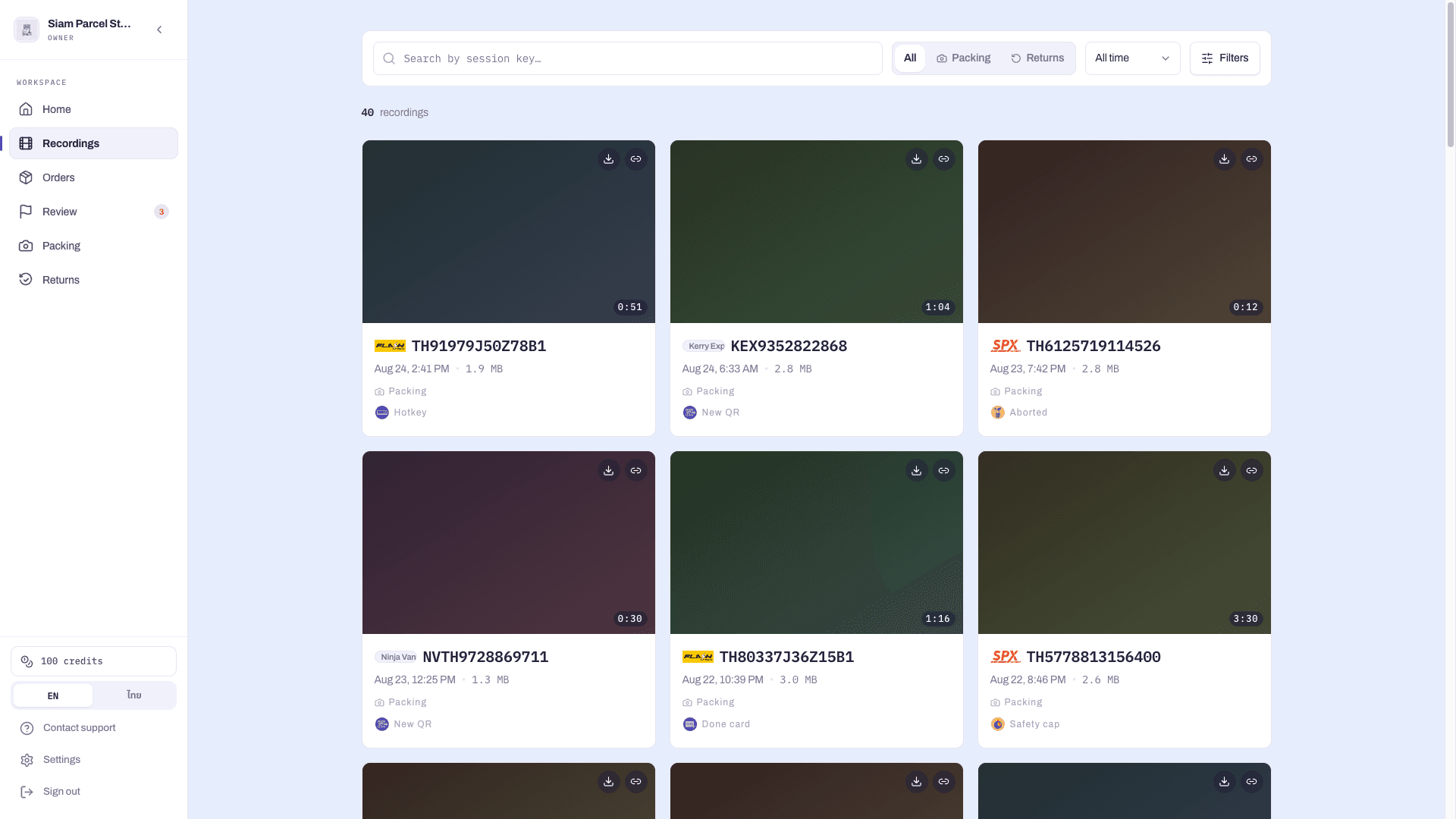Click the session key TH5778813156400
This screenshot has width=1456, height=819.
[x=1094, y=657]
